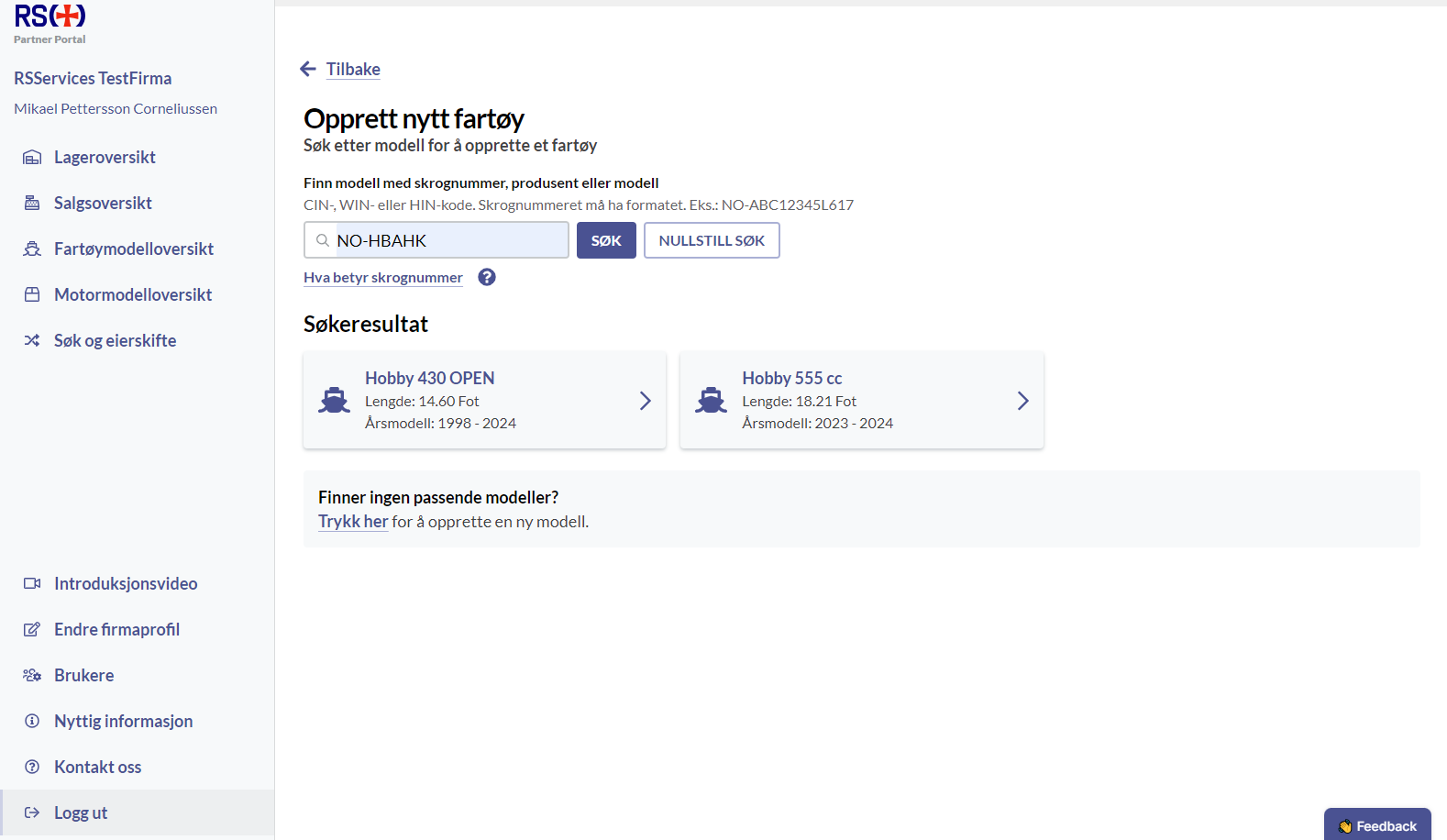Open Fartøymodelloversikt menu item

pos(134,249)
